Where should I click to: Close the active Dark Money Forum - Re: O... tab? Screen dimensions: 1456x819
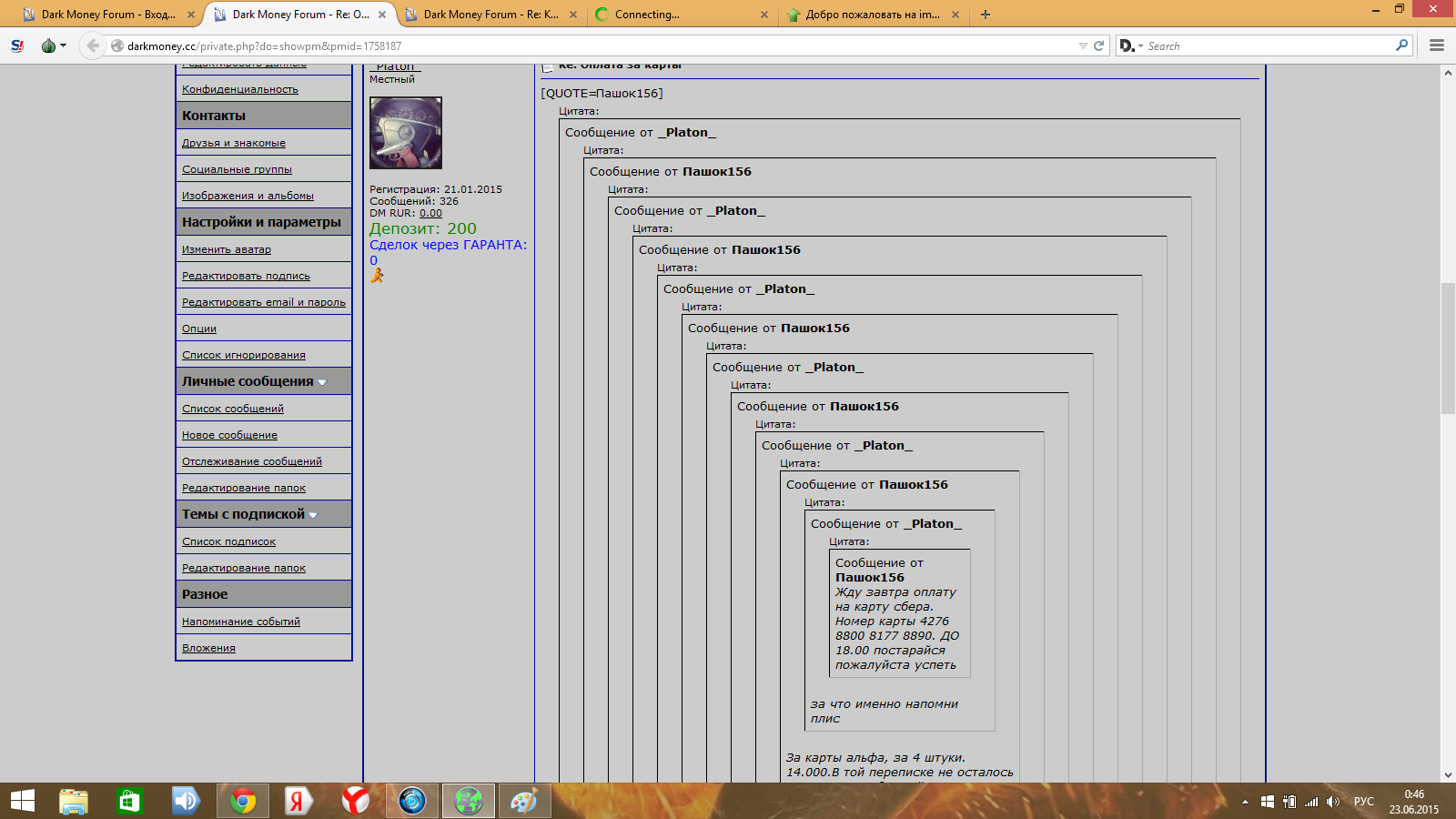382,15
